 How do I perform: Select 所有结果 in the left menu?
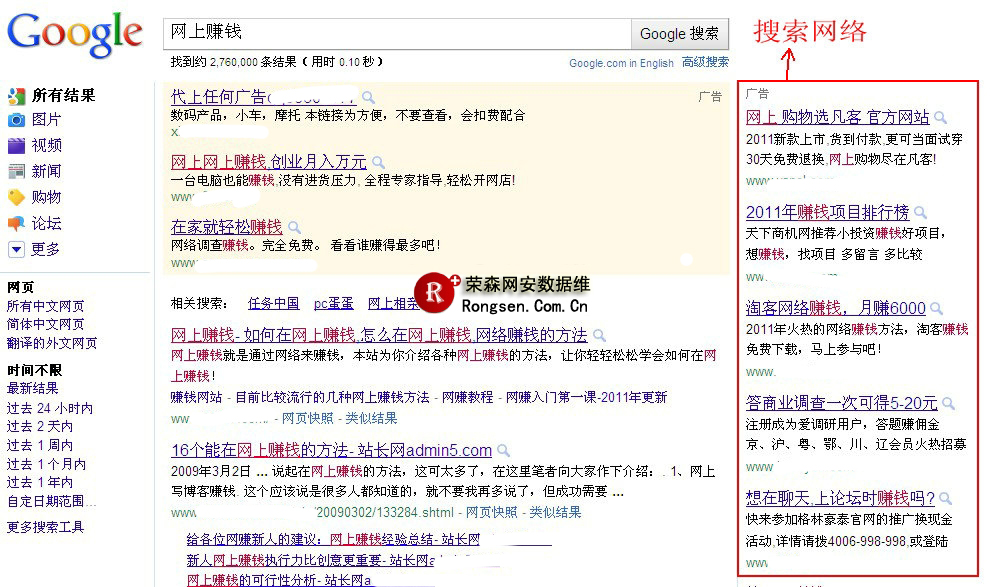(62, 96)
